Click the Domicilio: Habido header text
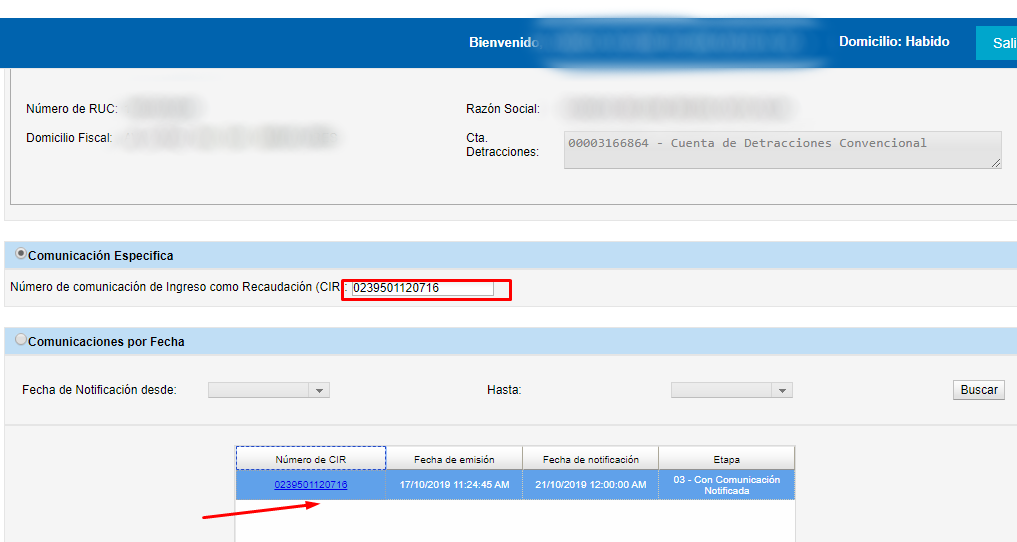1017x542 pixels. coord(893,42)
